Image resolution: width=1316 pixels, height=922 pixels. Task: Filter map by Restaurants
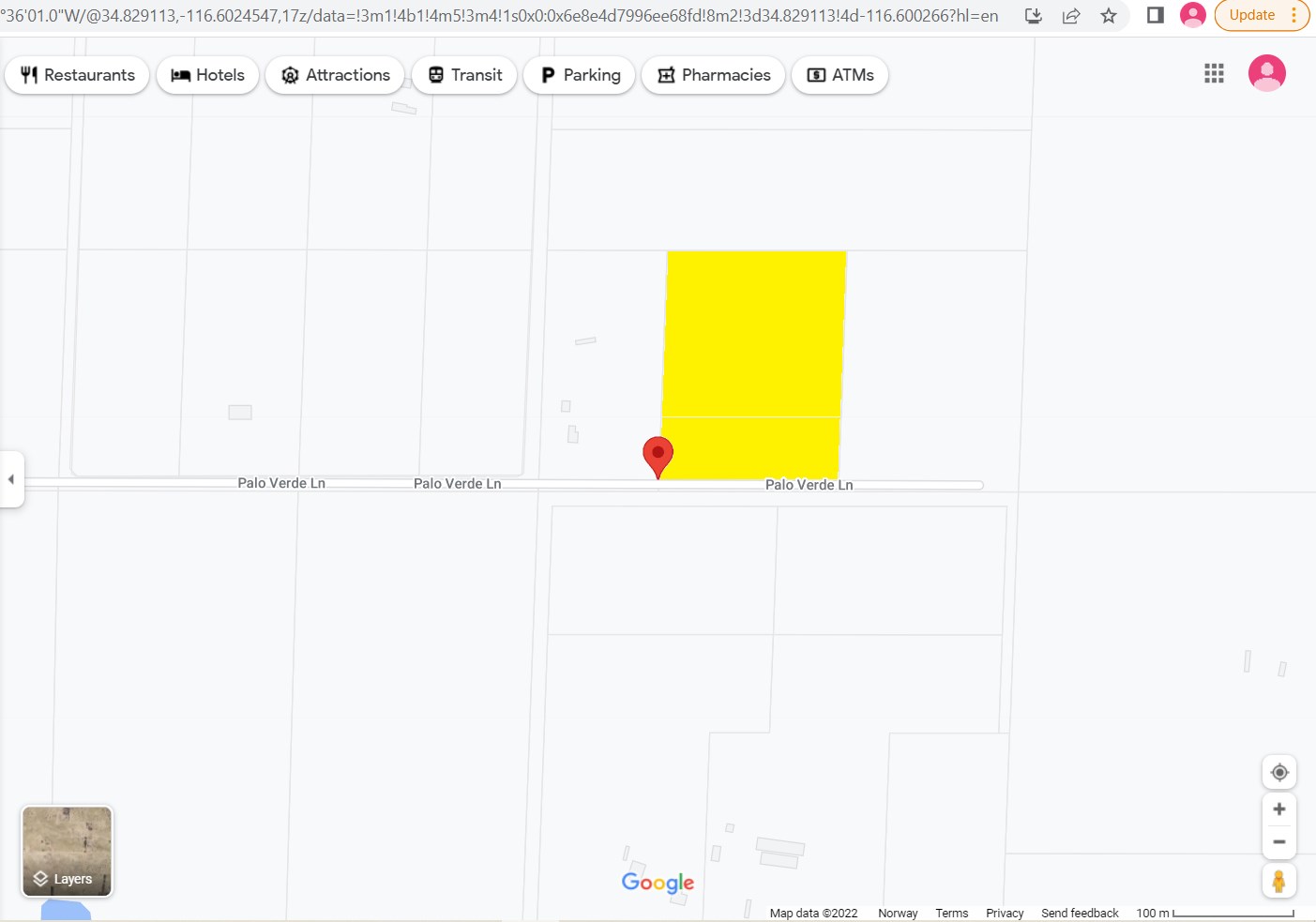click(x=78, y=75)
